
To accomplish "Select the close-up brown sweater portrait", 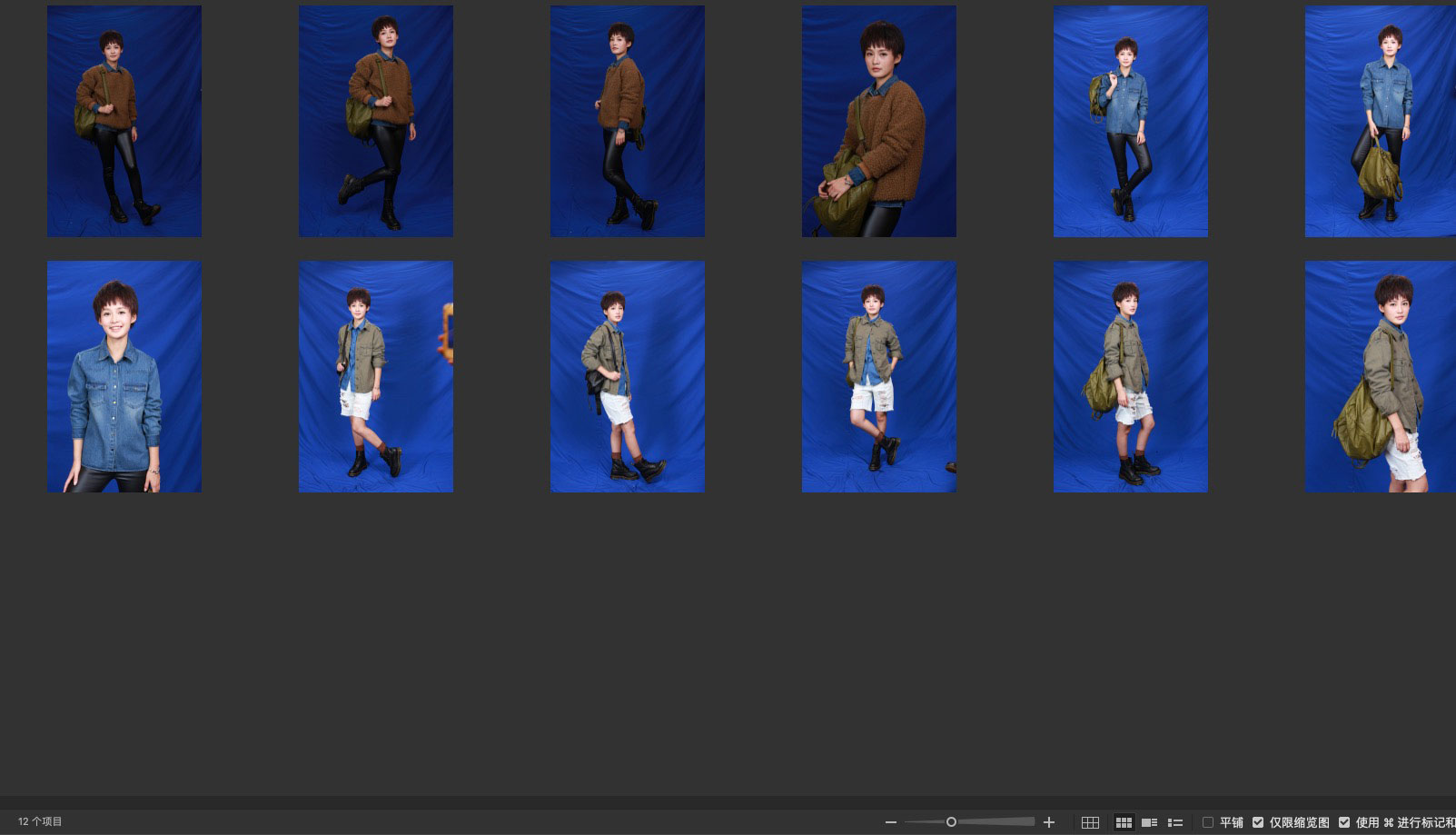I will tap(878, 121).
